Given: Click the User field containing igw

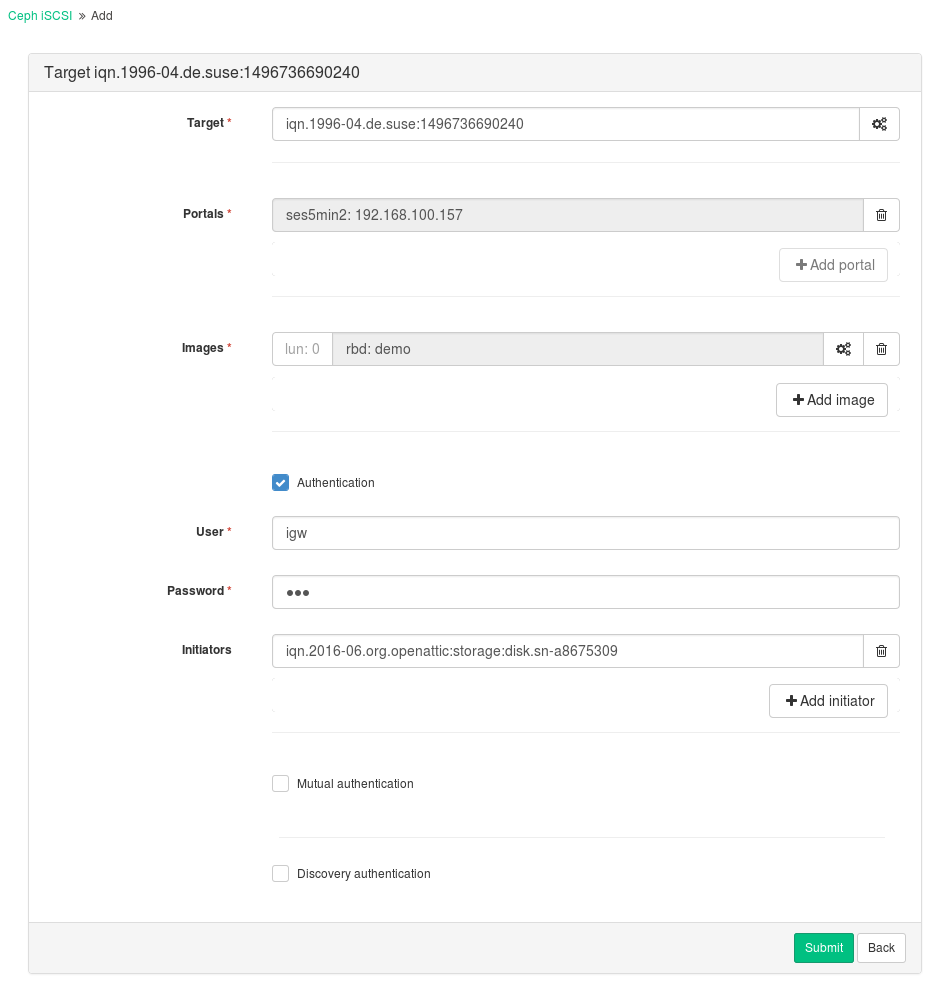Looking at the screenshot, I should click(585, 533).
